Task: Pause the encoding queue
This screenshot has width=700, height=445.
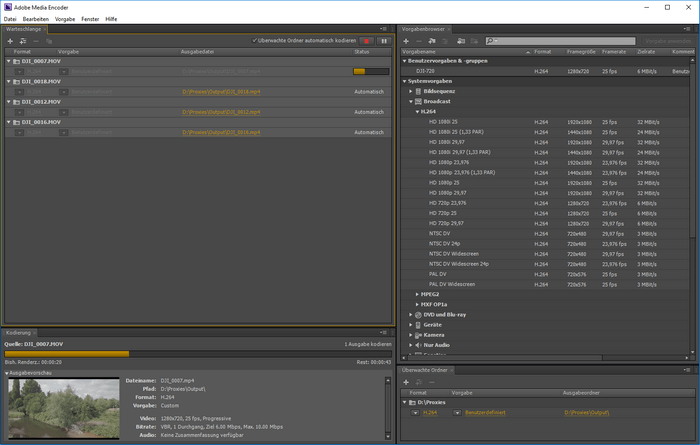Action: point(384,41)
